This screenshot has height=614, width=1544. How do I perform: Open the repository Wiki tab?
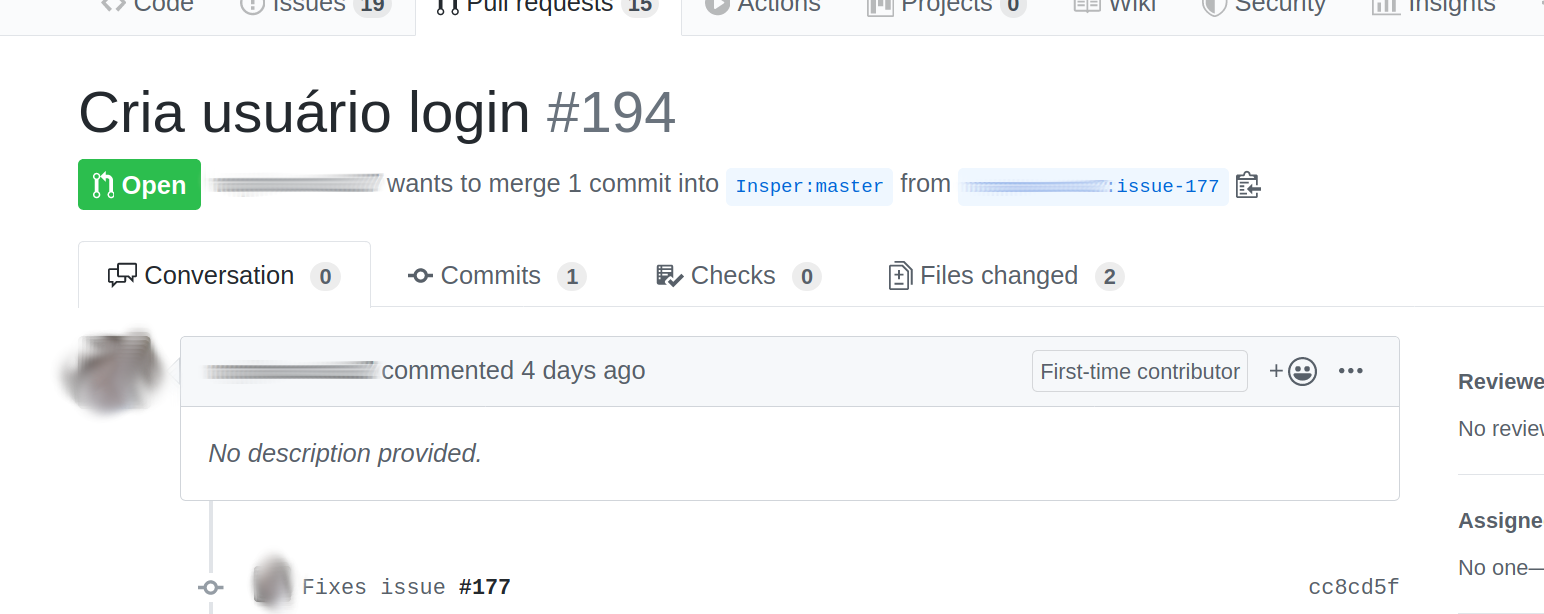coord(1114,8)
